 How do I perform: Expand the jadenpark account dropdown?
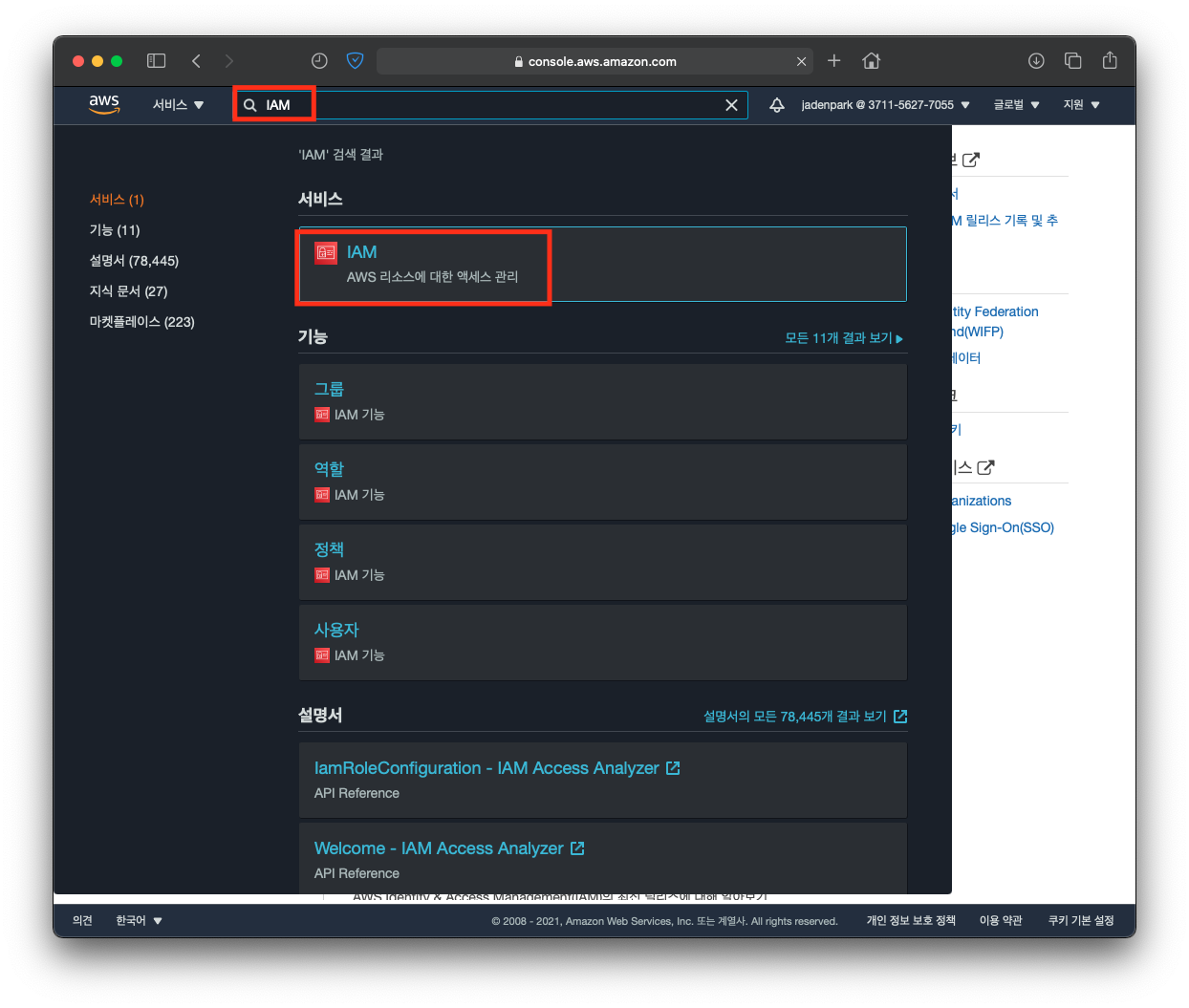[885, 105]
